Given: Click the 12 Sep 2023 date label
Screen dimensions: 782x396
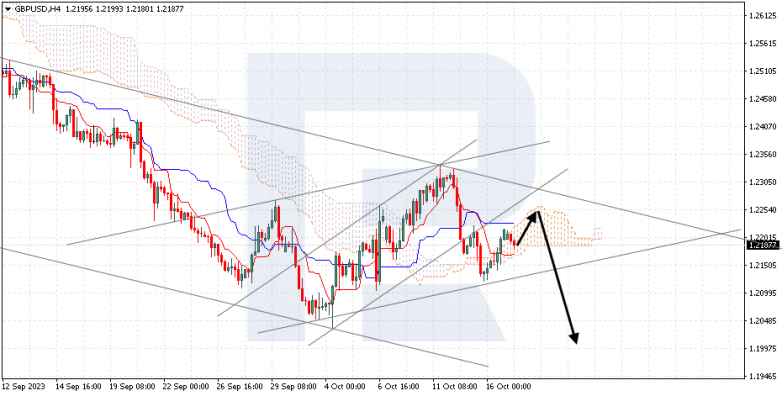Looking at the screenshot, I should (23, 387).
